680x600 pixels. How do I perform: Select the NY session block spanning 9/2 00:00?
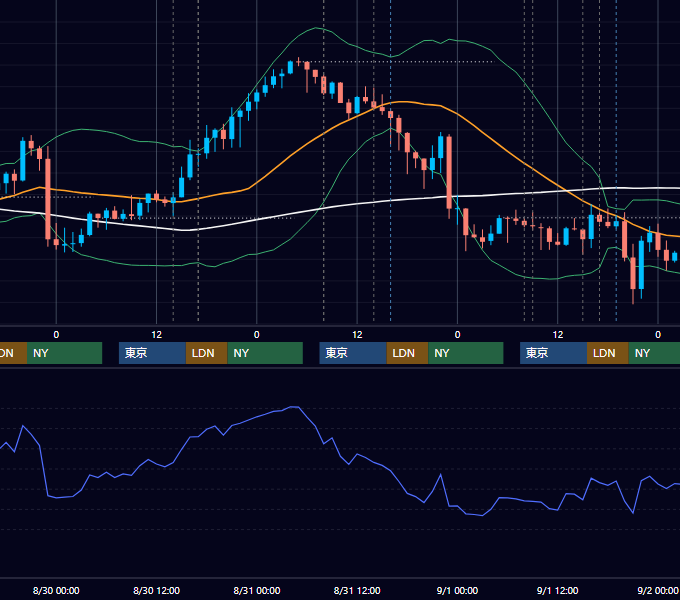tap(654, 353)
